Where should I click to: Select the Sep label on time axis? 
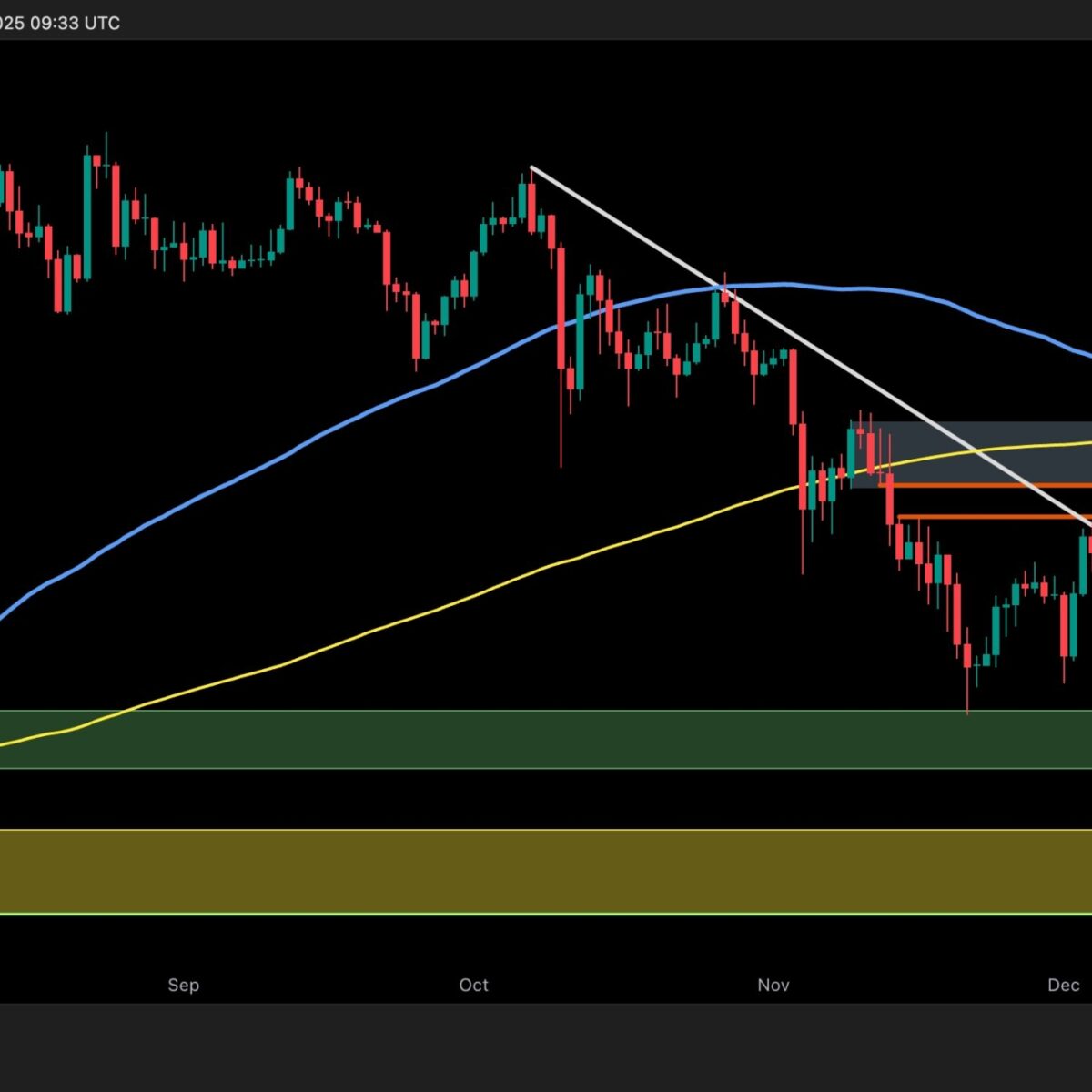(x=183, y=985)
